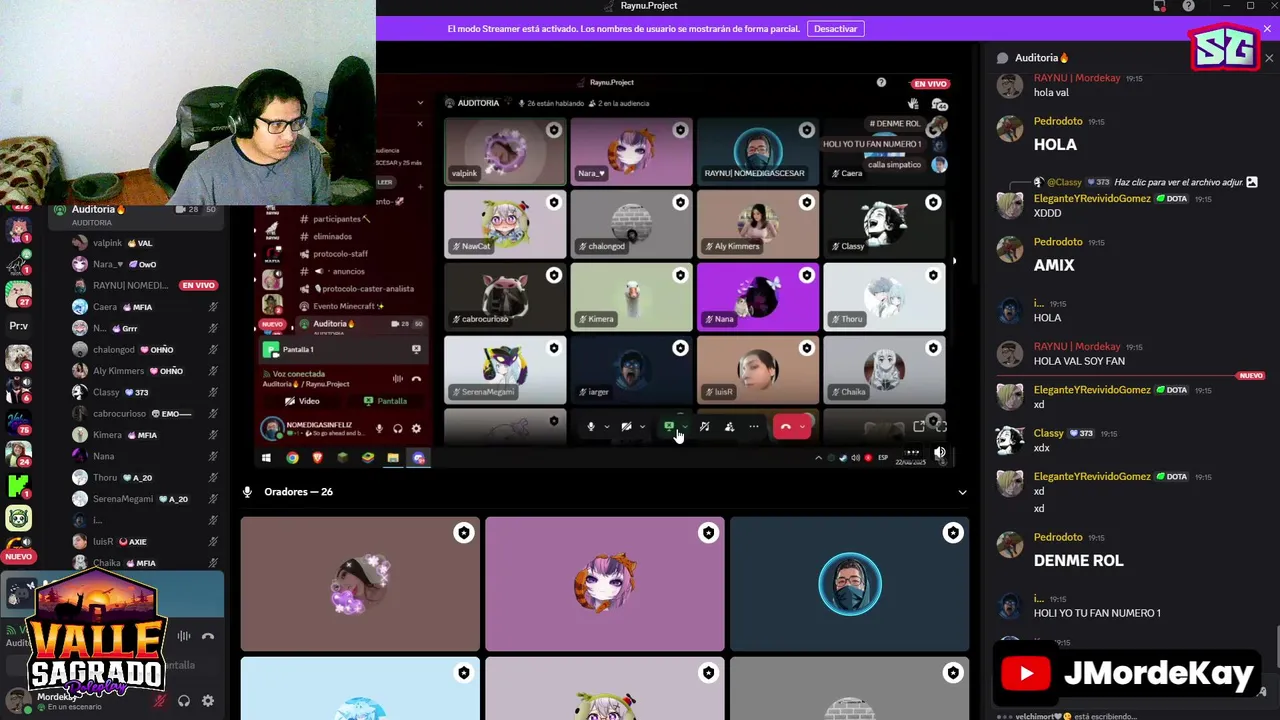Select chalongod in voice member list
Screen dimensions: 1280x720
tap(145, 350)
